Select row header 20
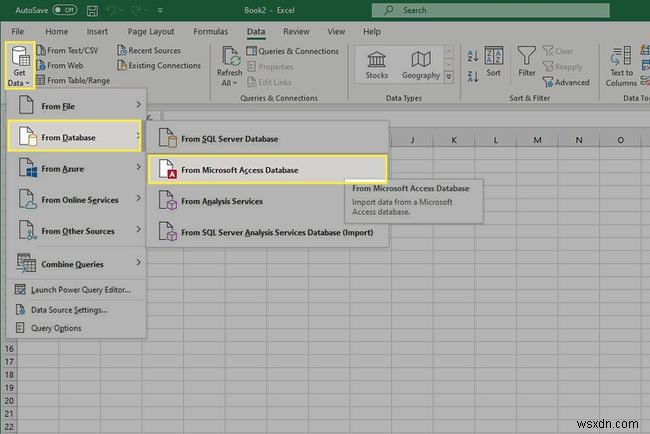 click(x=9, y=401)
